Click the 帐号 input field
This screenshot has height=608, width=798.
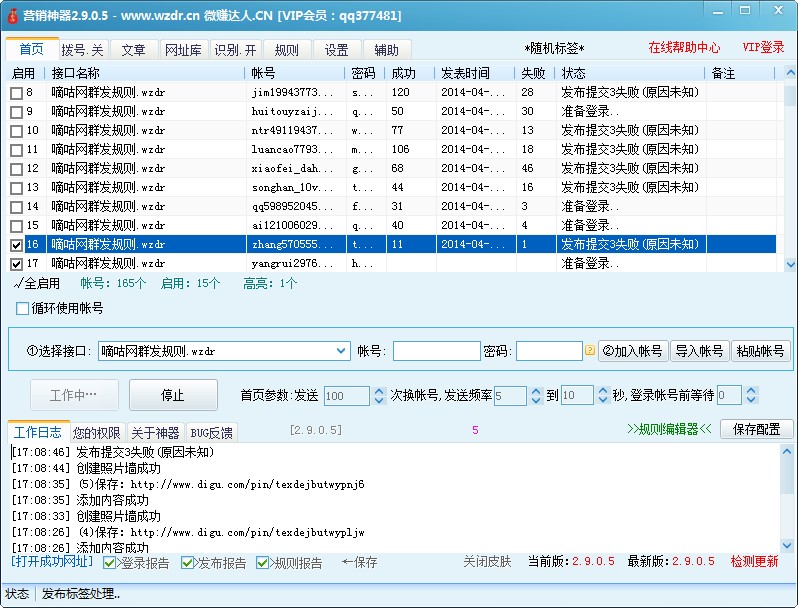(x=436, y=351)
